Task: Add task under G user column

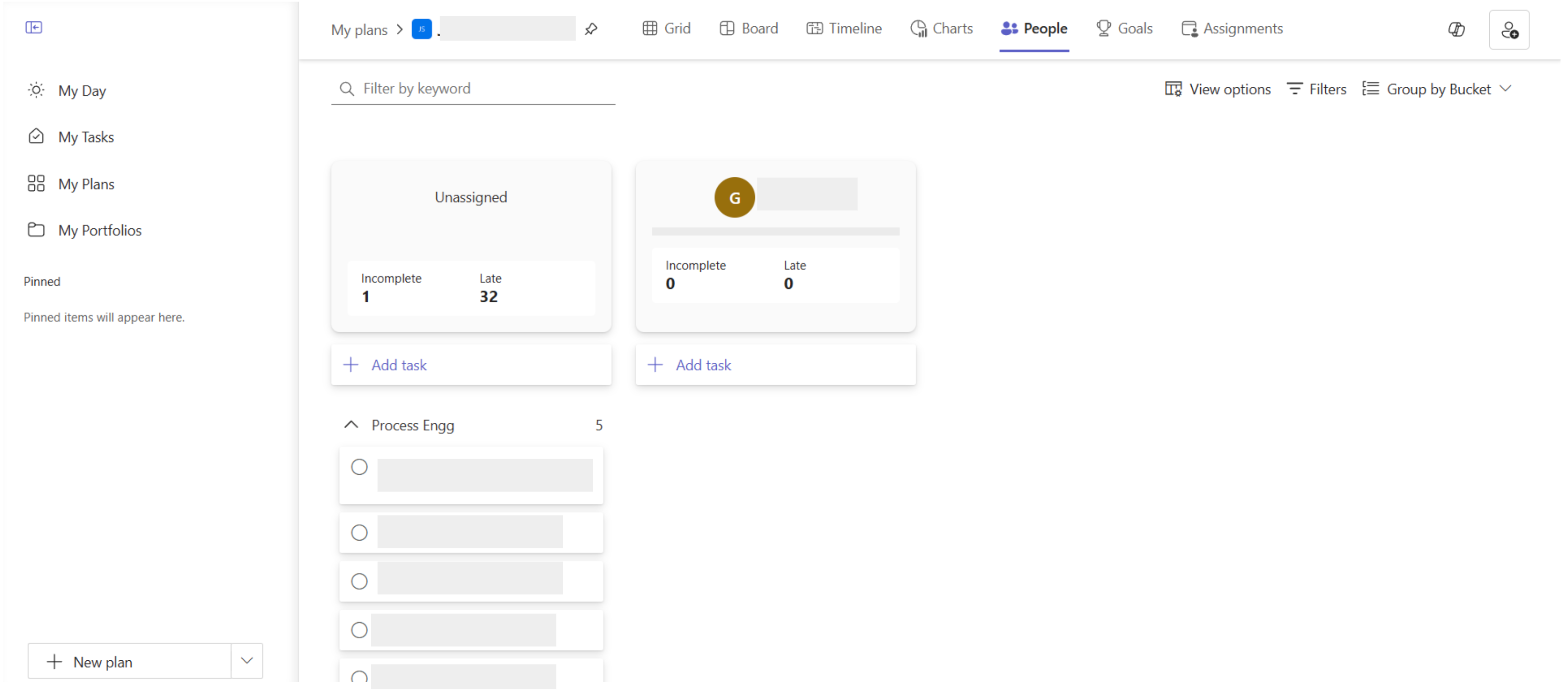Action: (x=775, y=364)
